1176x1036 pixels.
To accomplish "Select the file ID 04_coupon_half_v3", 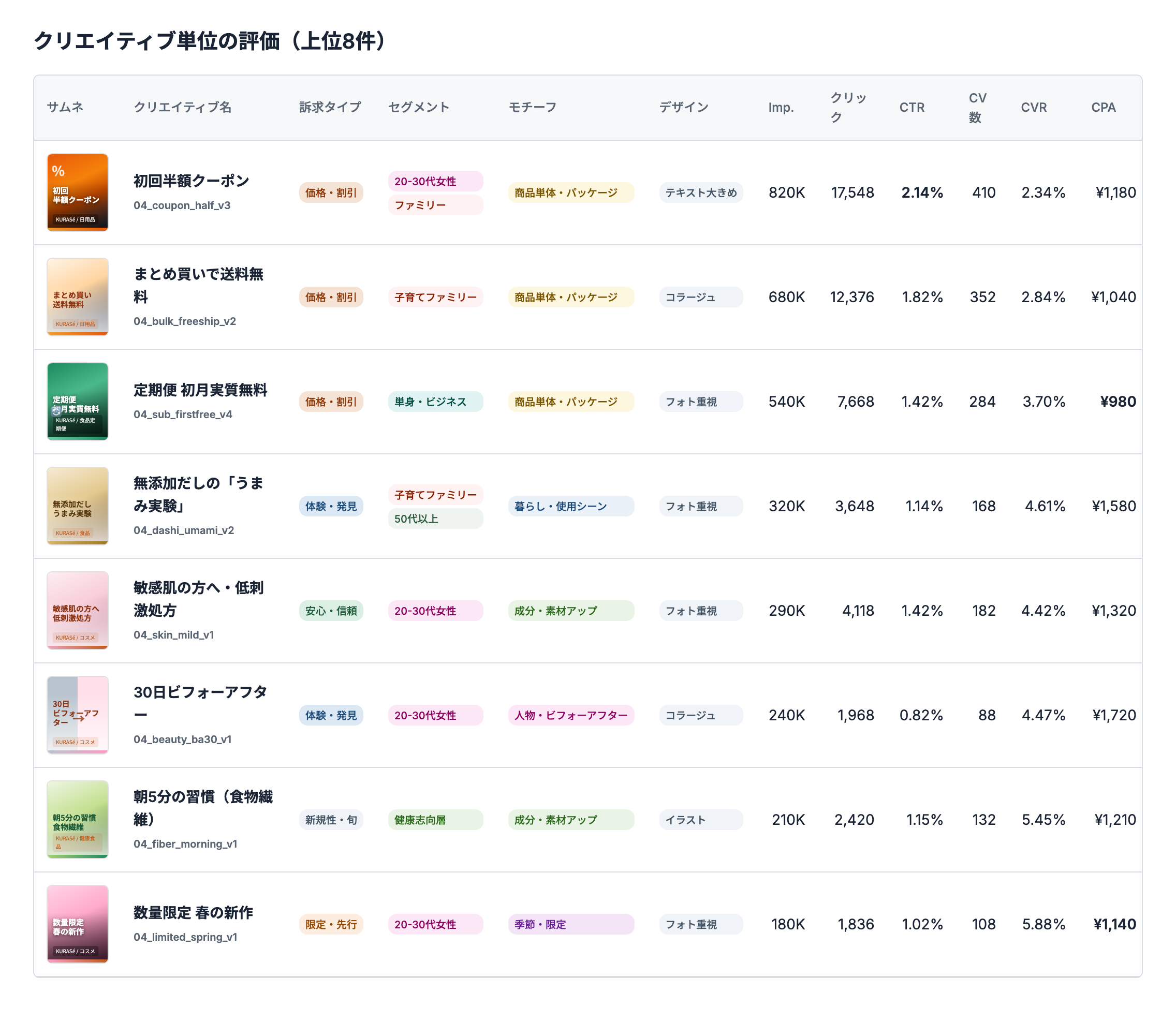I will point(182,205).
